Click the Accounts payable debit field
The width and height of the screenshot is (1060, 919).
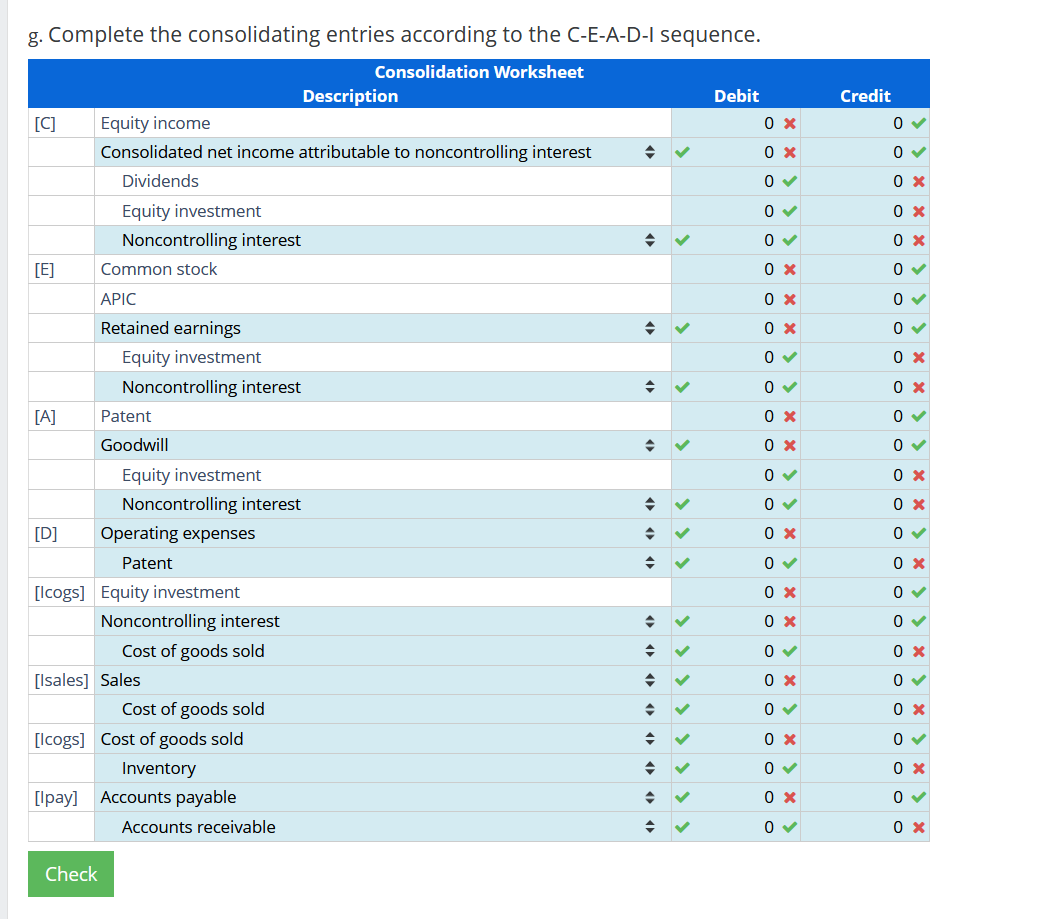point(737,797)
